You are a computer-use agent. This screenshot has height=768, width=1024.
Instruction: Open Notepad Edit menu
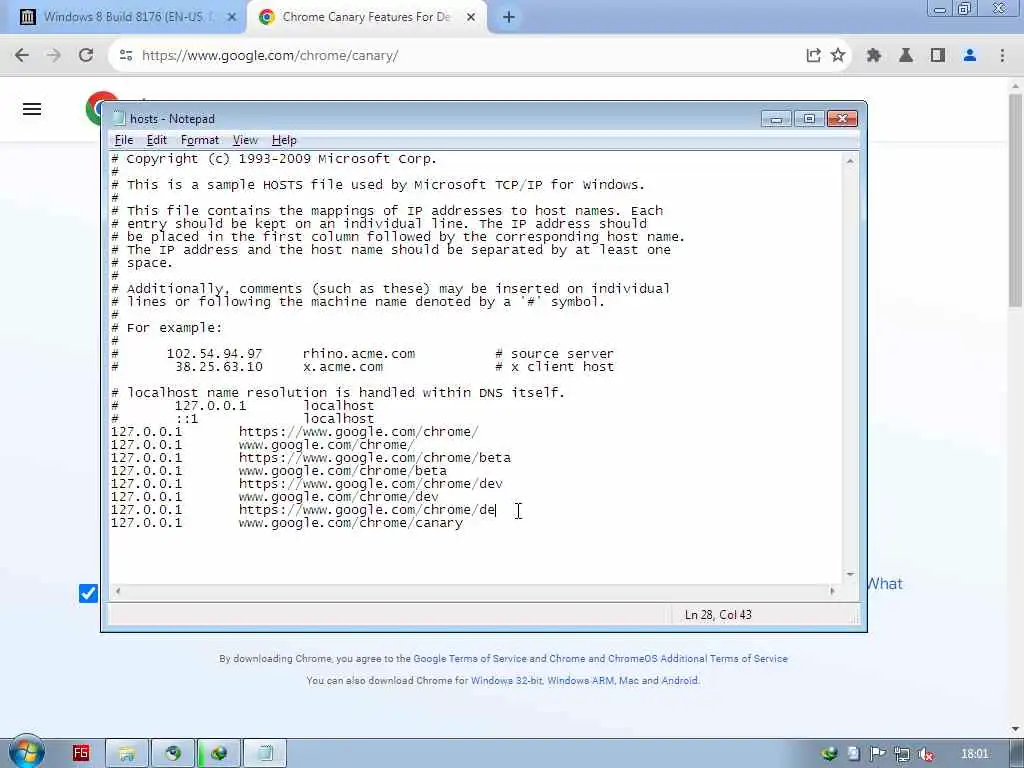coord(156,140)
